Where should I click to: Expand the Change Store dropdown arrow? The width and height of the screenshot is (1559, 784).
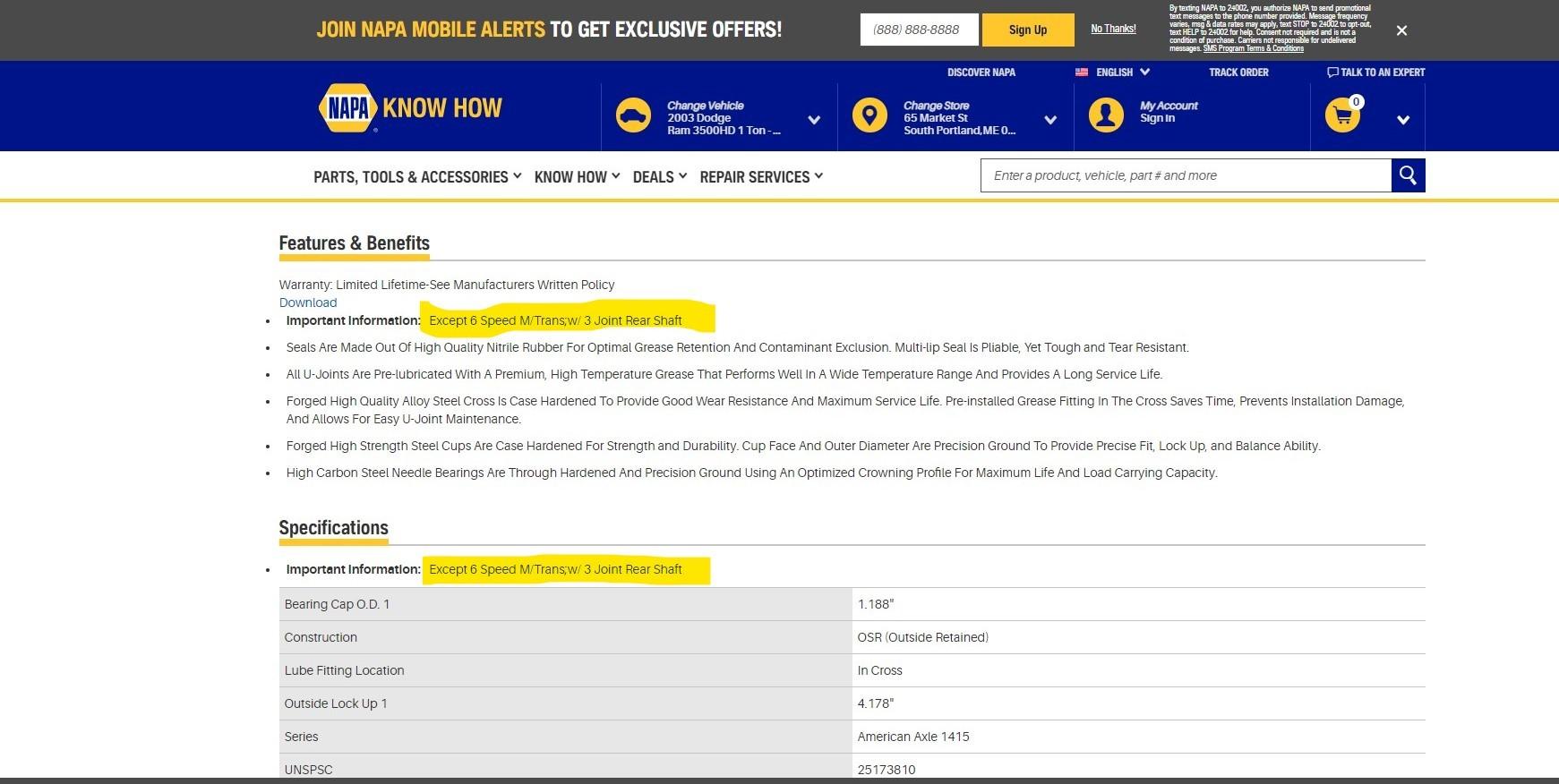1050,120
